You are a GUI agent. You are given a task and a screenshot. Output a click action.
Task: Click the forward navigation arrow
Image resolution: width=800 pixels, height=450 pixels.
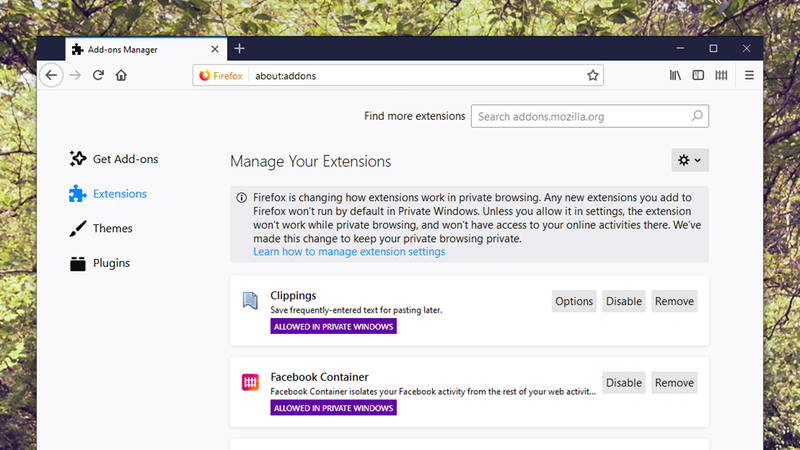75,76
